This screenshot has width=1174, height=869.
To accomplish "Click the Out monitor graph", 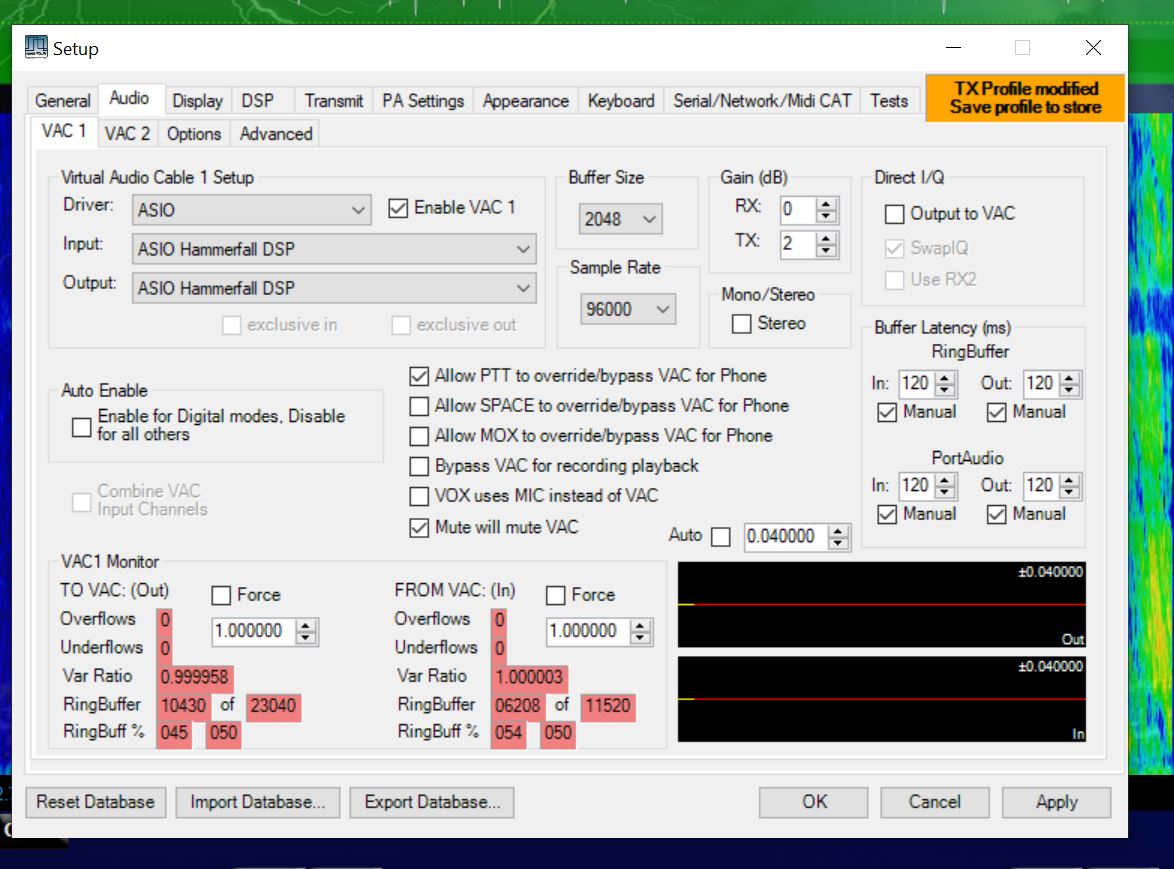I will click(882, 605).
